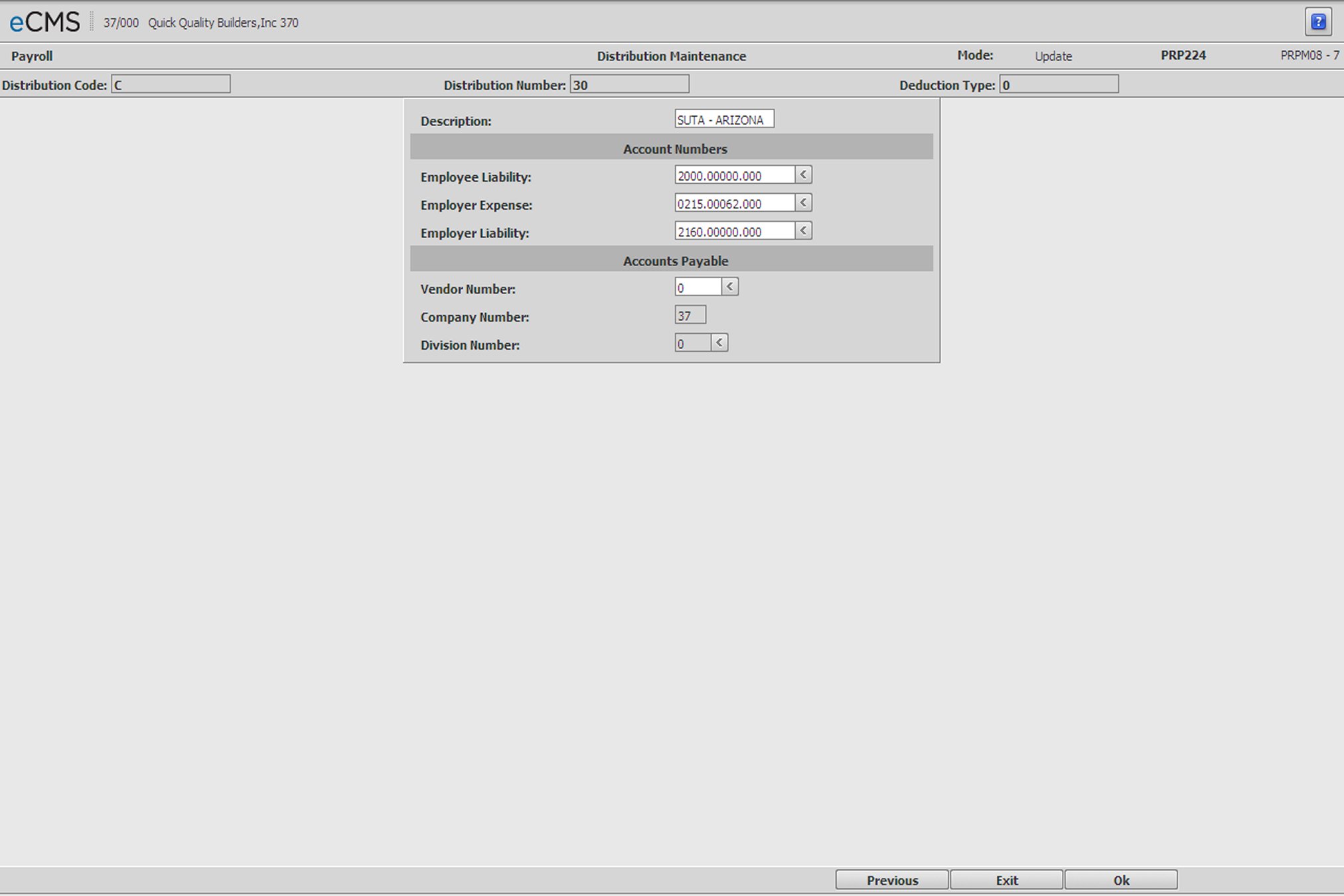Confirm with the Ok button
1344x896 pixels.
click(x=1121, y=880)
